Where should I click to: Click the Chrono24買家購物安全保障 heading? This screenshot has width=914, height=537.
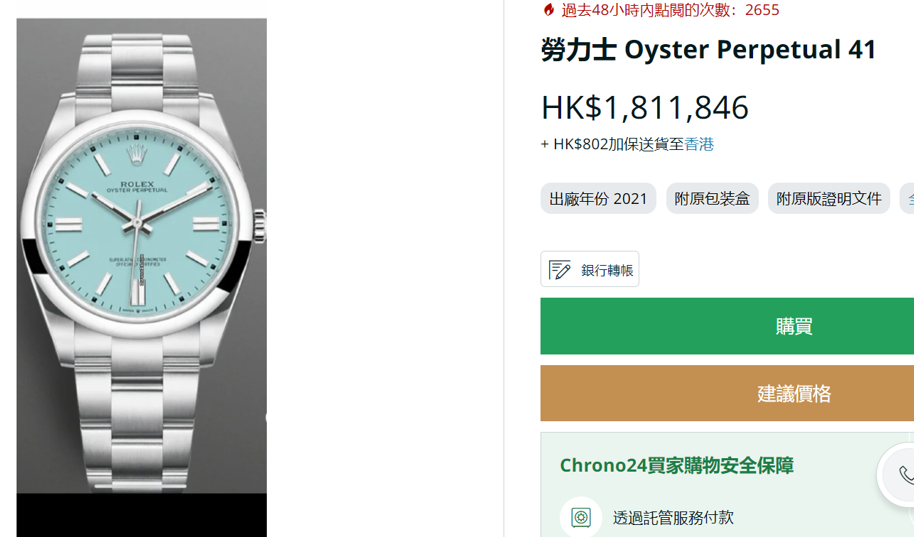click(x=677, y=465)
